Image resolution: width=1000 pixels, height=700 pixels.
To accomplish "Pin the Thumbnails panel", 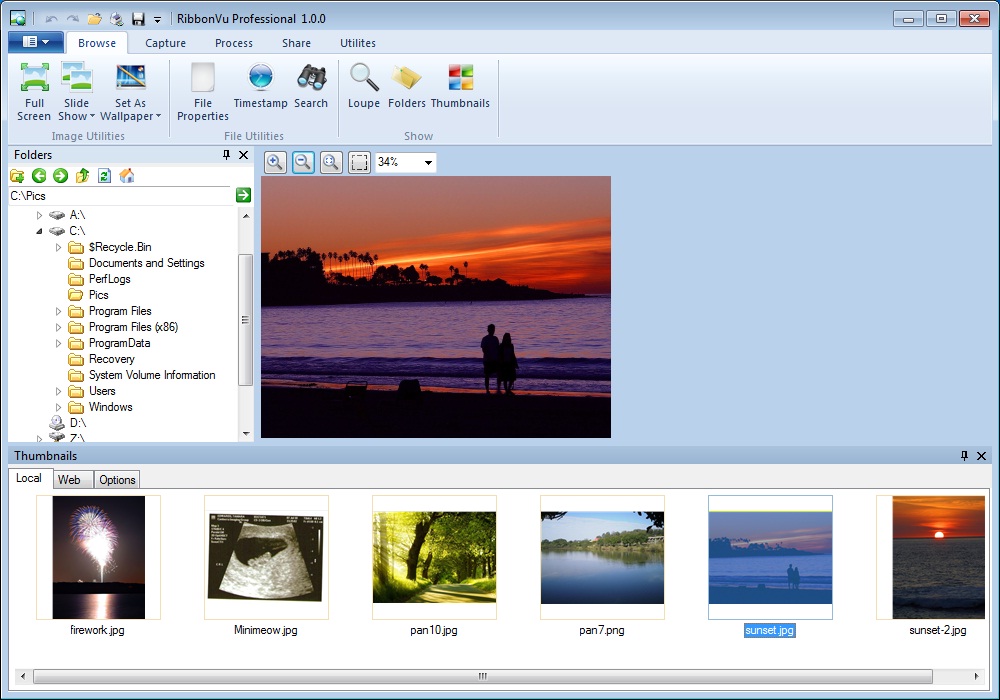I will [964, 456].
